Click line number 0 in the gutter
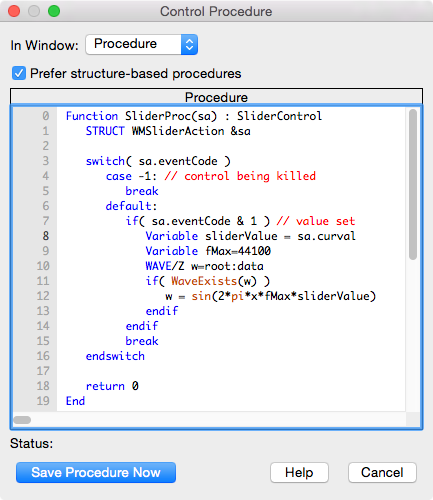Screen dimensions: 433x500 click(46, 116)
